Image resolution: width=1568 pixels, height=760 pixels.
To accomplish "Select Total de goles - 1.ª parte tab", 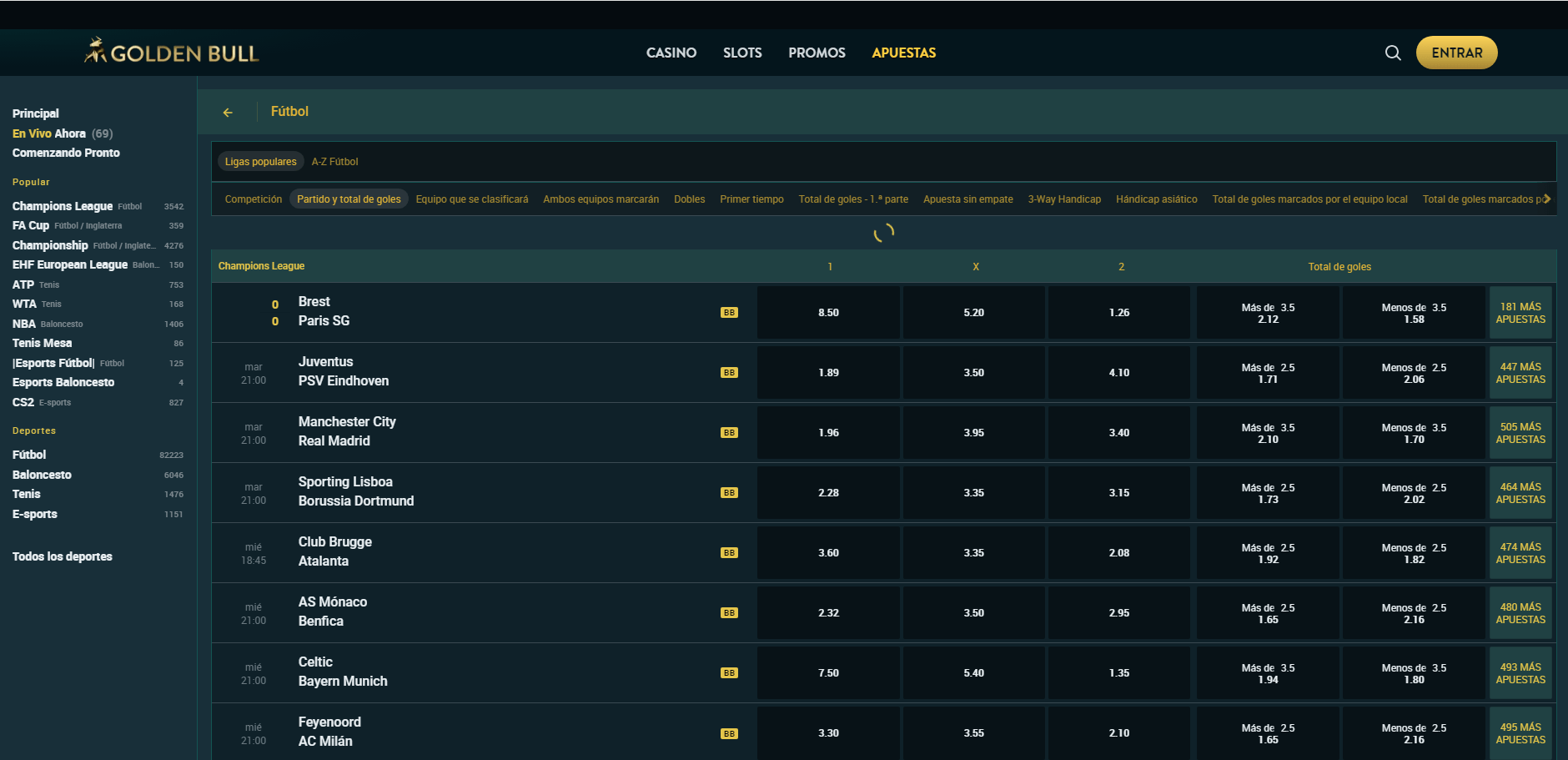I will (853, 199).
